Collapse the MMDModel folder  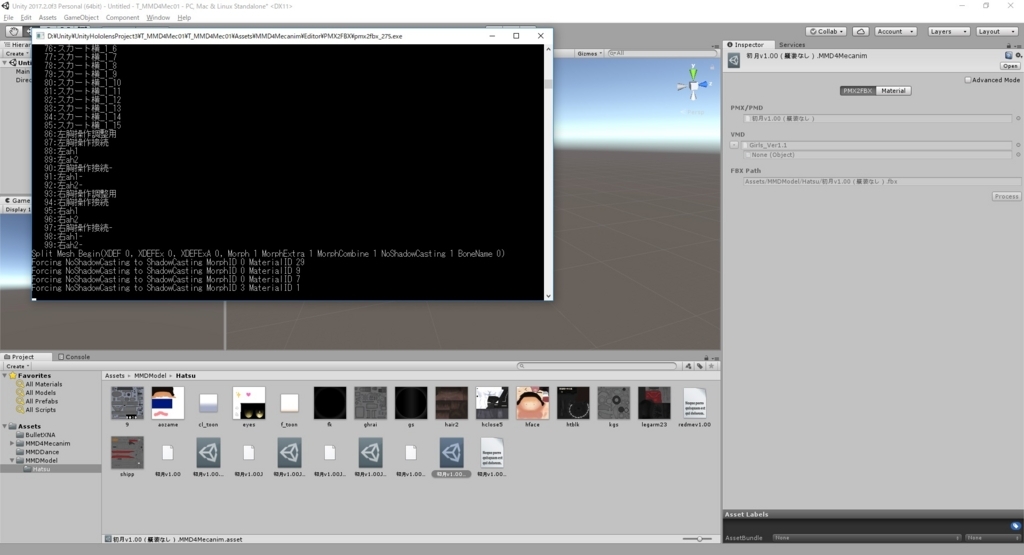coord(12,460)
